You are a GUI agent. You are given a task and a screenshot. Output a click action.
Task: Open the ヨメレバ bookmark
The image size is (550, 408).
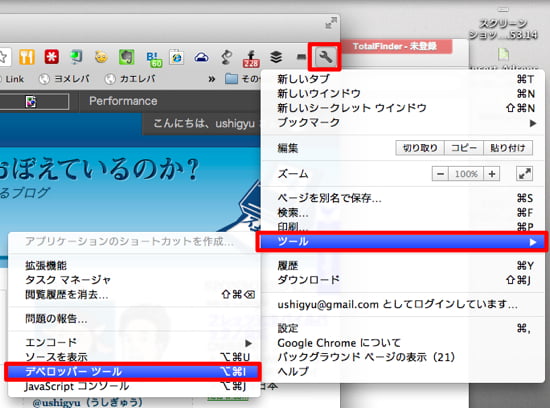[x=64, y=79]
